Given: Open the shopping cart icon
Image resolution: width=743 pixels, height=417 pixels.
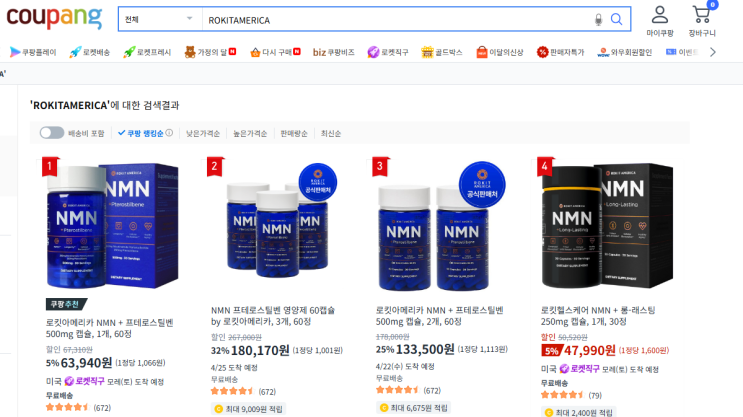Looking at the screenshot, I should point(702,21).
